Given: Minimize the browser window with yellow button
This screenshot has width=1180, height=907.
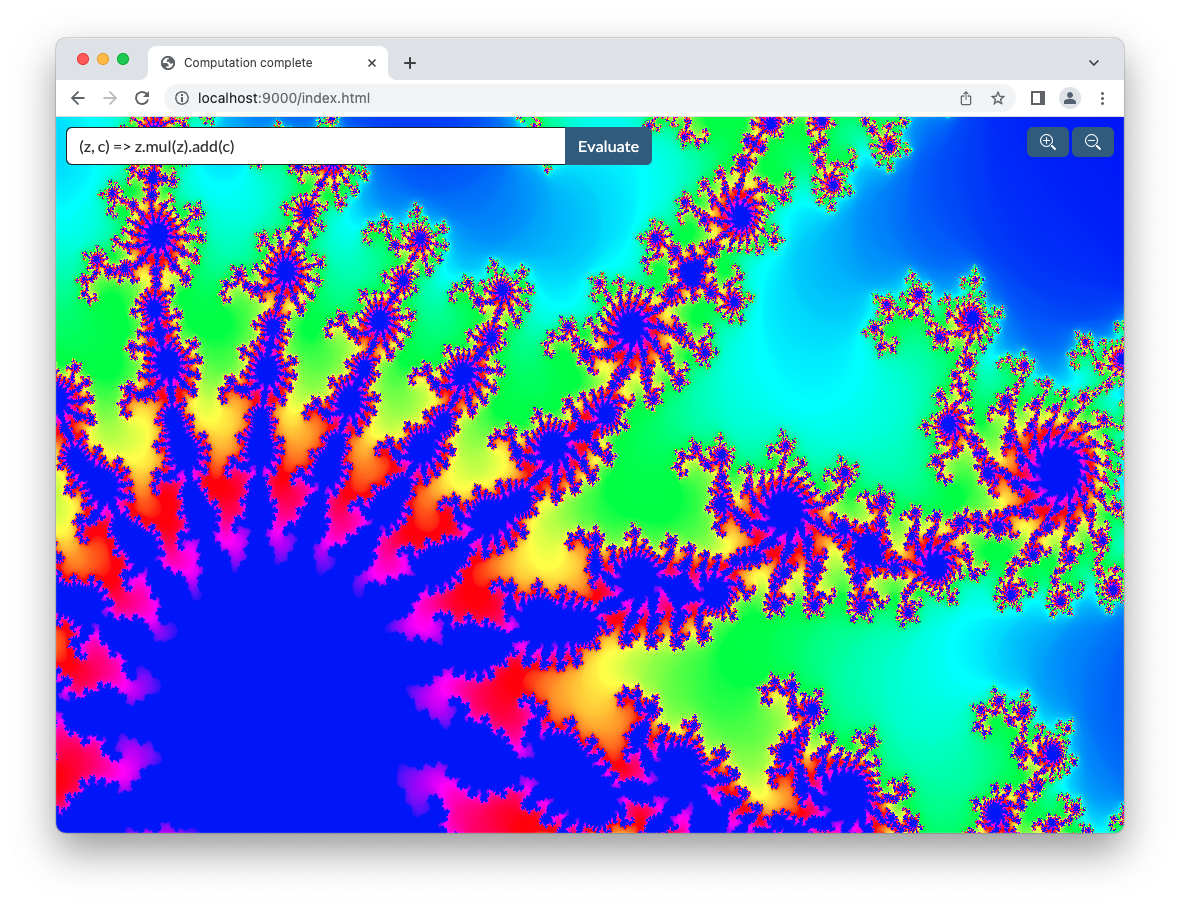Looking at the screenshot, I should click(103, 59).
